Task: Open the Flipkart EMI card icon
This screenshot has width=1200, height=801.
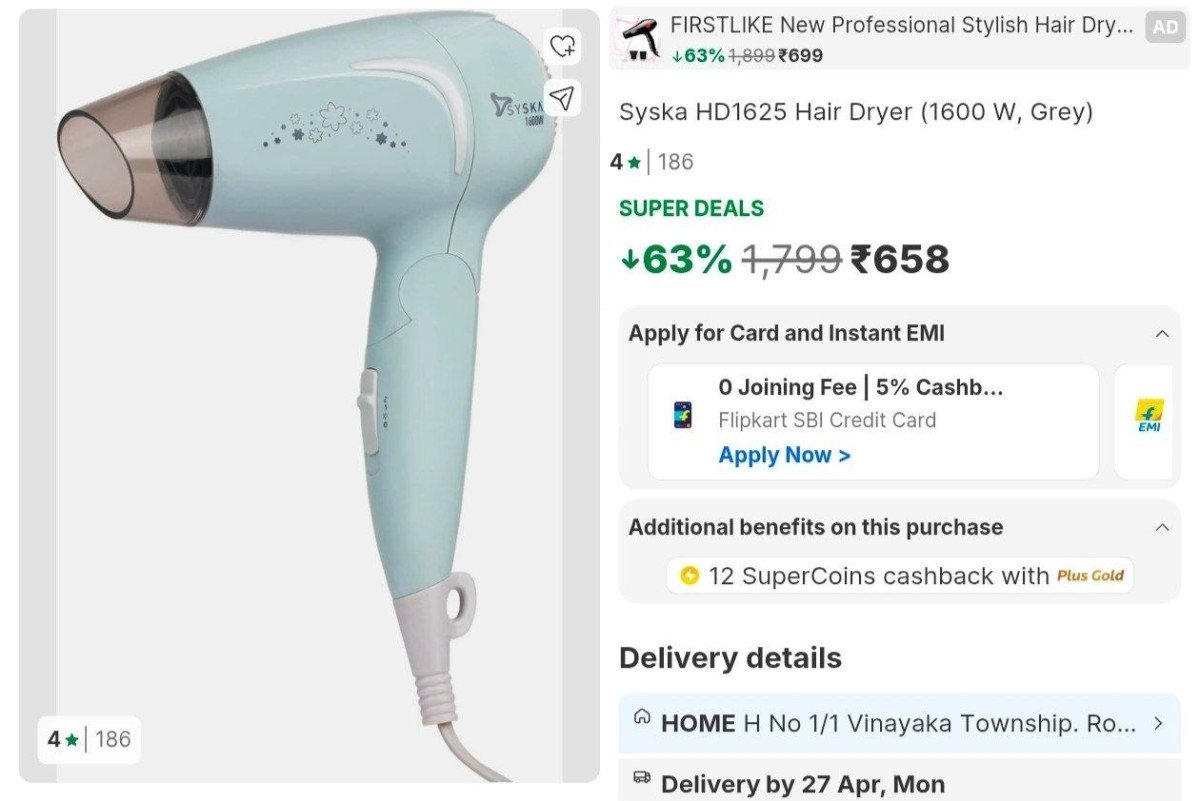Action: pyautogui.click(x=1149, y=415)
